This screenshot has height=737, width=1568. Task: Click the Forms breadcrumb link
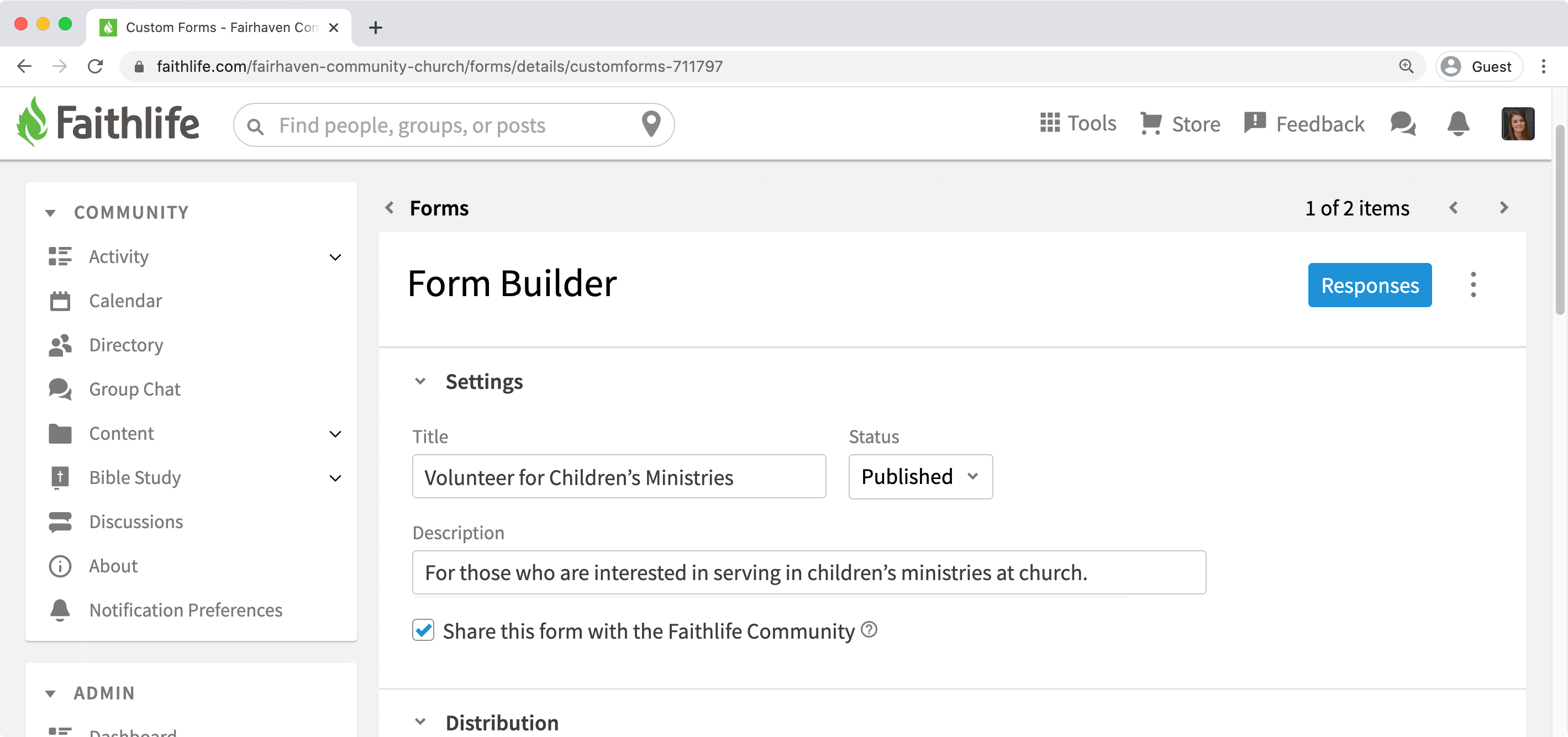point(439,208)
